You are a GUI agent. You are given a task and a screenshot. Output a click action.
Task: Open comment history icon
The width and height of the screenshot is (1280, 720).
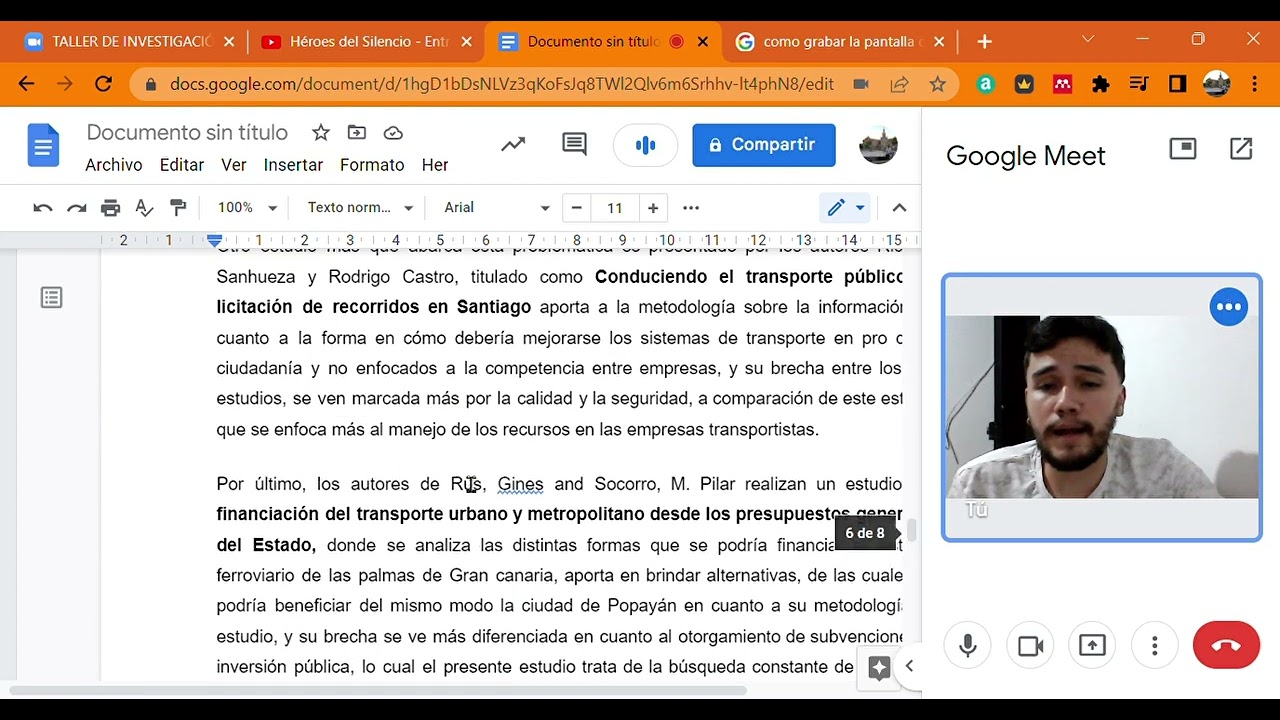pos(574,145)
